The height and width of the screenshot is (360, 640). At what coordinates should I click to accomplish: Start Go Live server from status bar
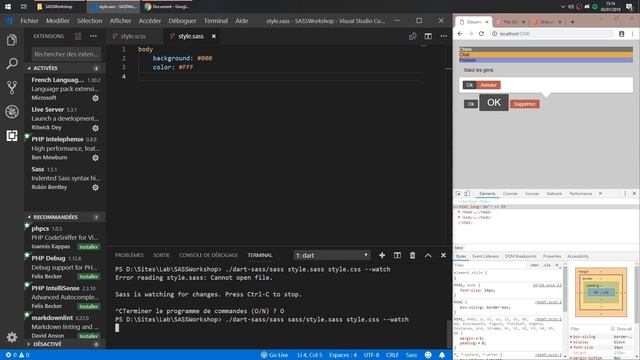tap(275, 355)
